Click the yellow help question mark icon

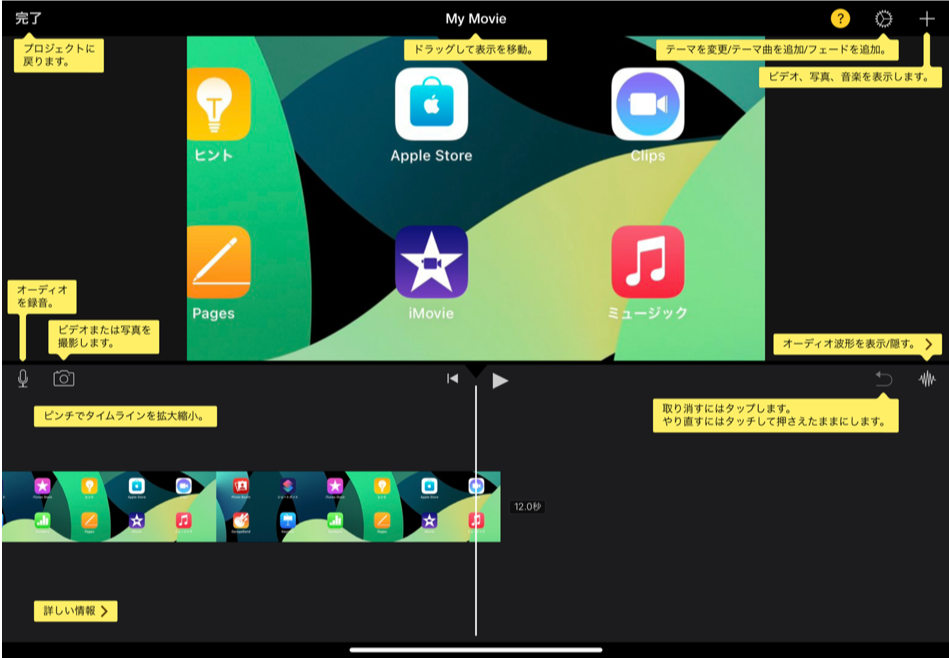click(839, 19)
